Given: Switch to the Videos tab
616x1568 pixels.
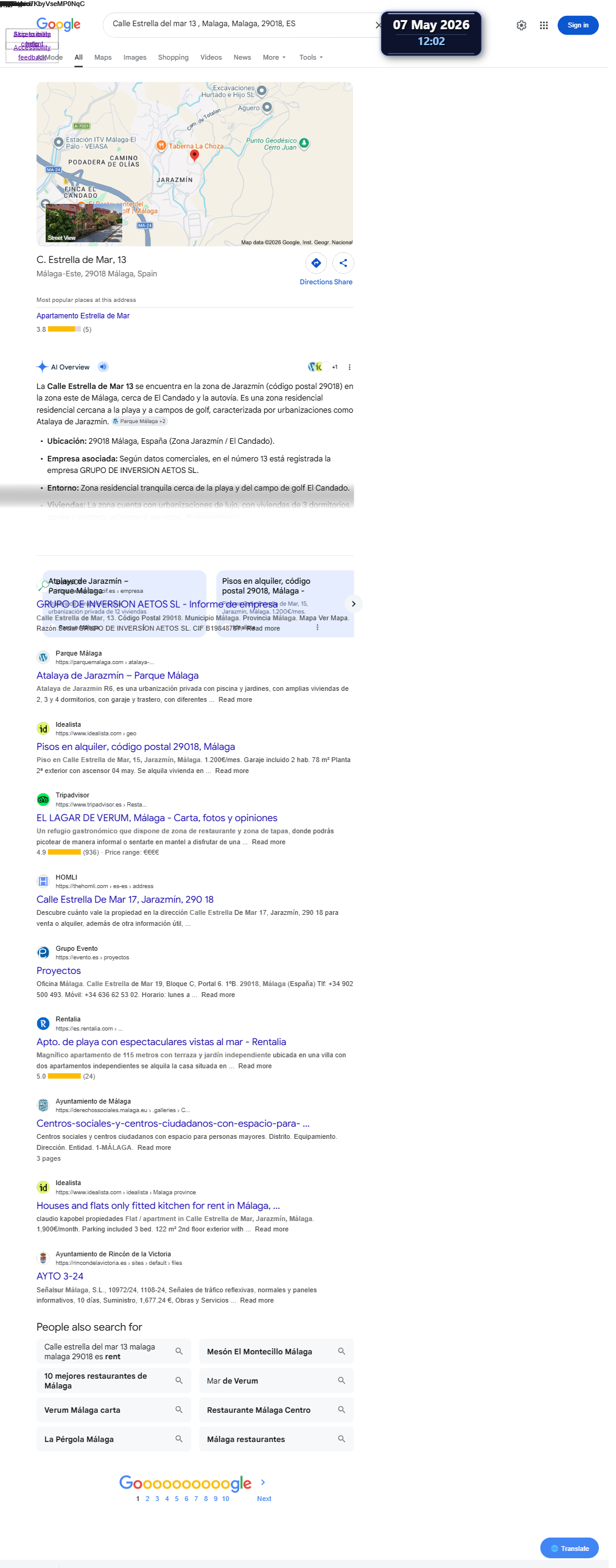Looking at the screenshot, I should click(211, 57).
